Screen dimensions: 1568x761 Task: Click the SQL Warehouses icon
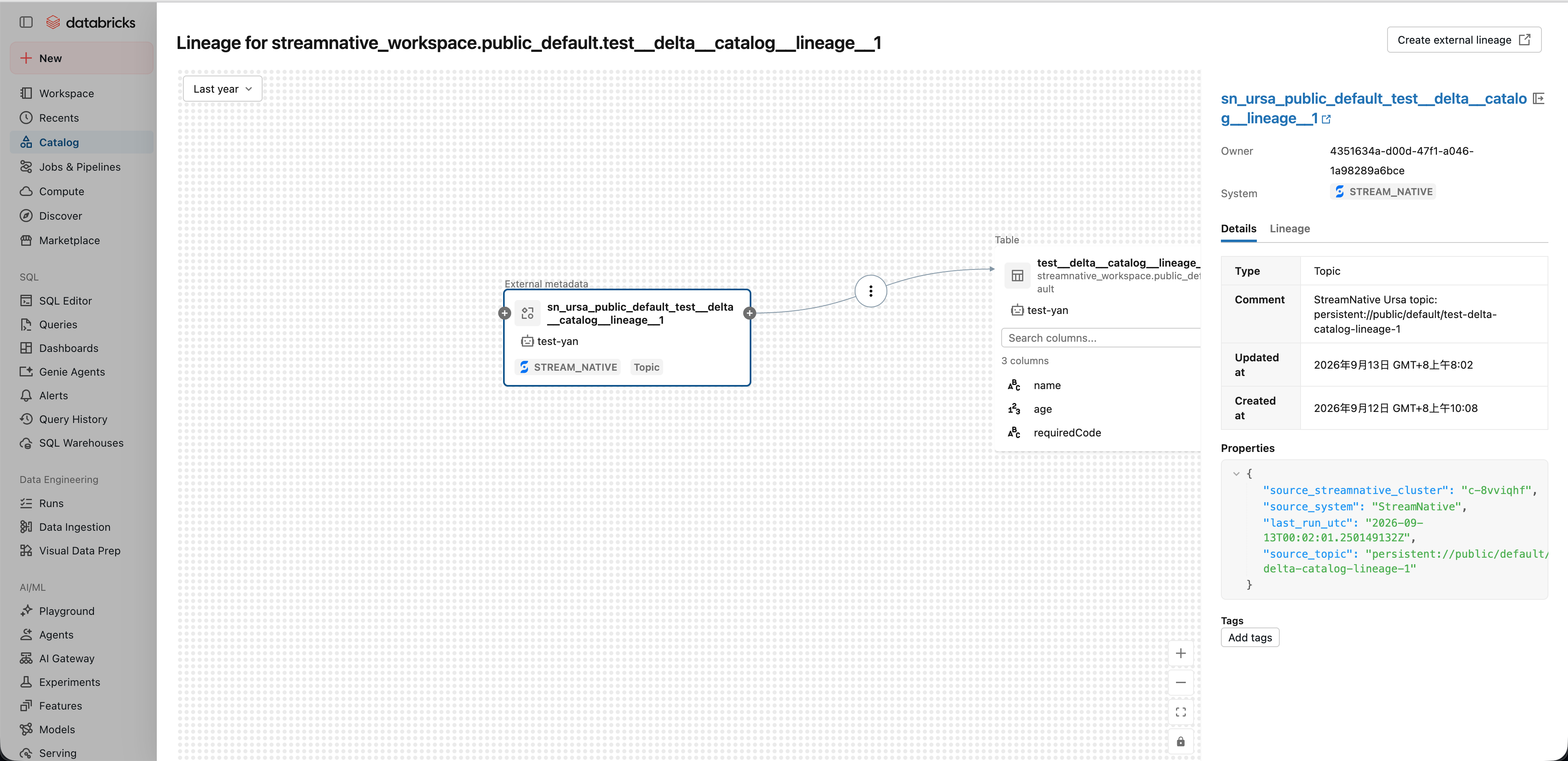pyautogui.click(x=26, y=443)
